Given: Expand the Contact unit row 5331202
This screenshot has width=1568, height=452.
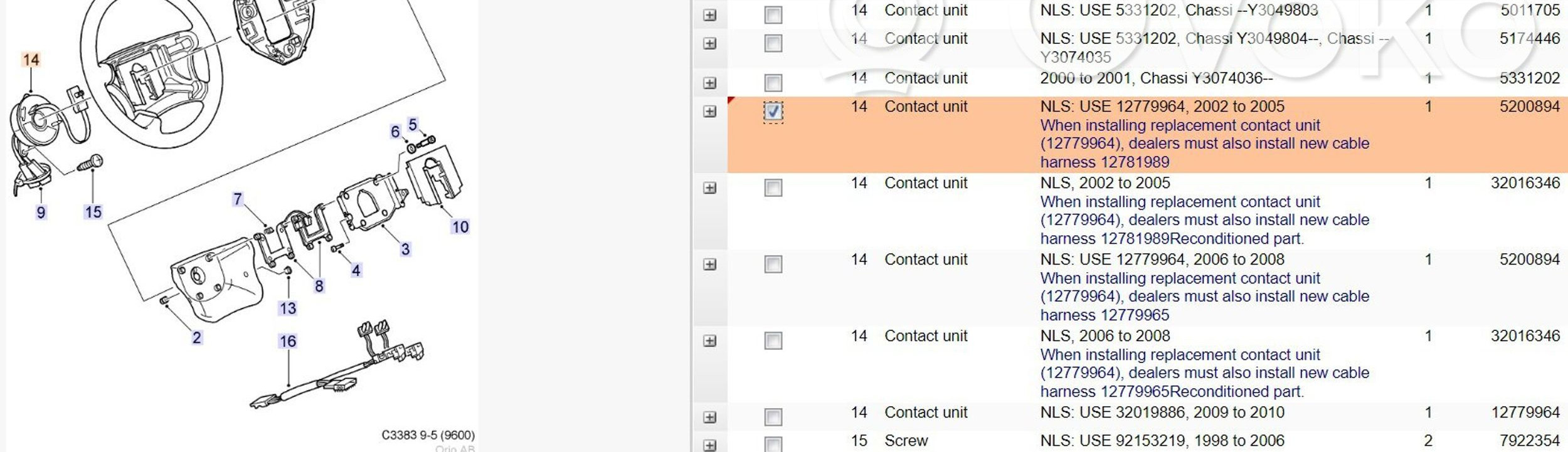Looking at the screenshot, I should tap(709, 83).
